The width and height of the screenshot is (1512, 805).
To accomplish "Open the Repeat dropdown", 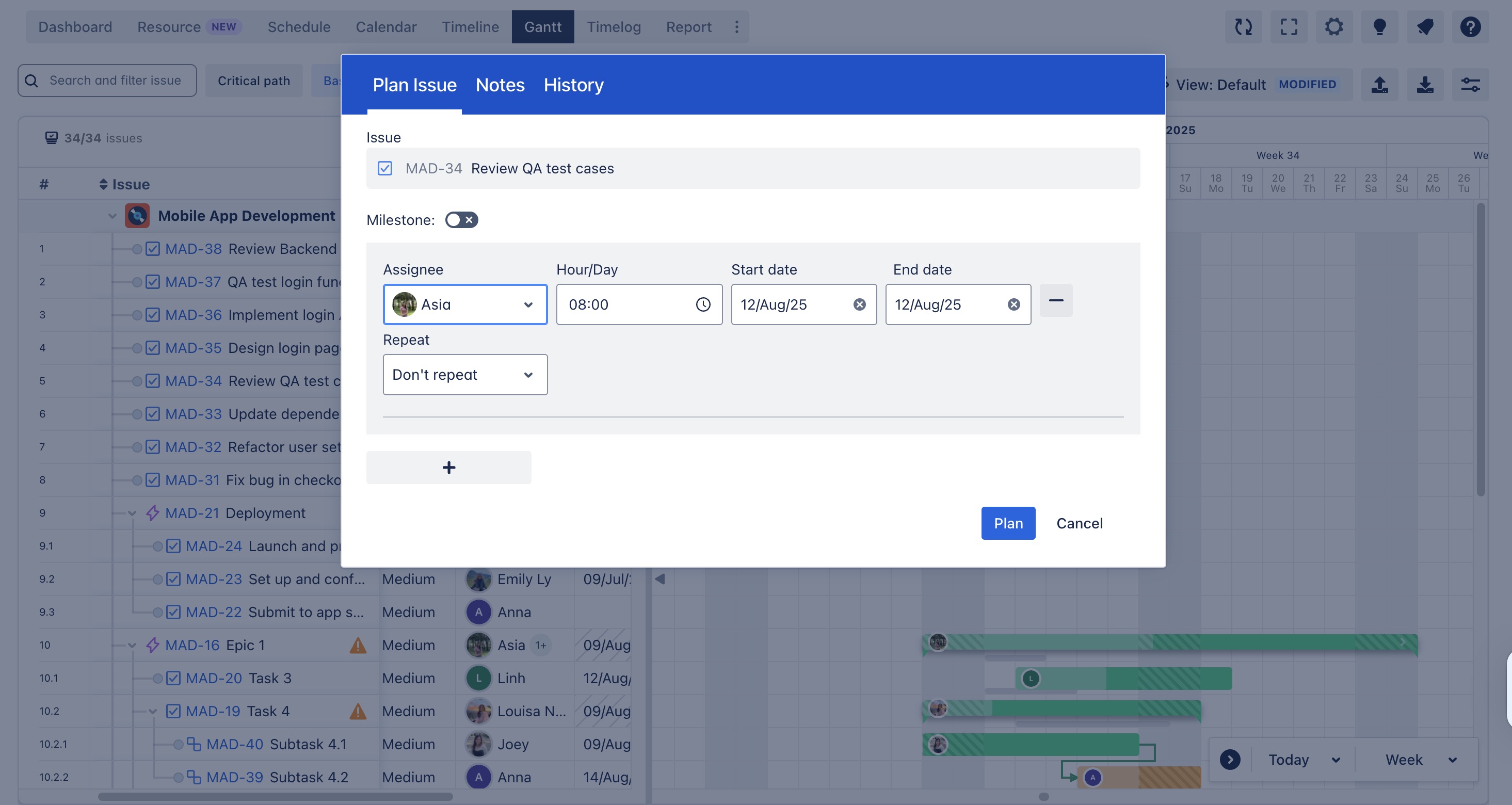I will 465,374.
